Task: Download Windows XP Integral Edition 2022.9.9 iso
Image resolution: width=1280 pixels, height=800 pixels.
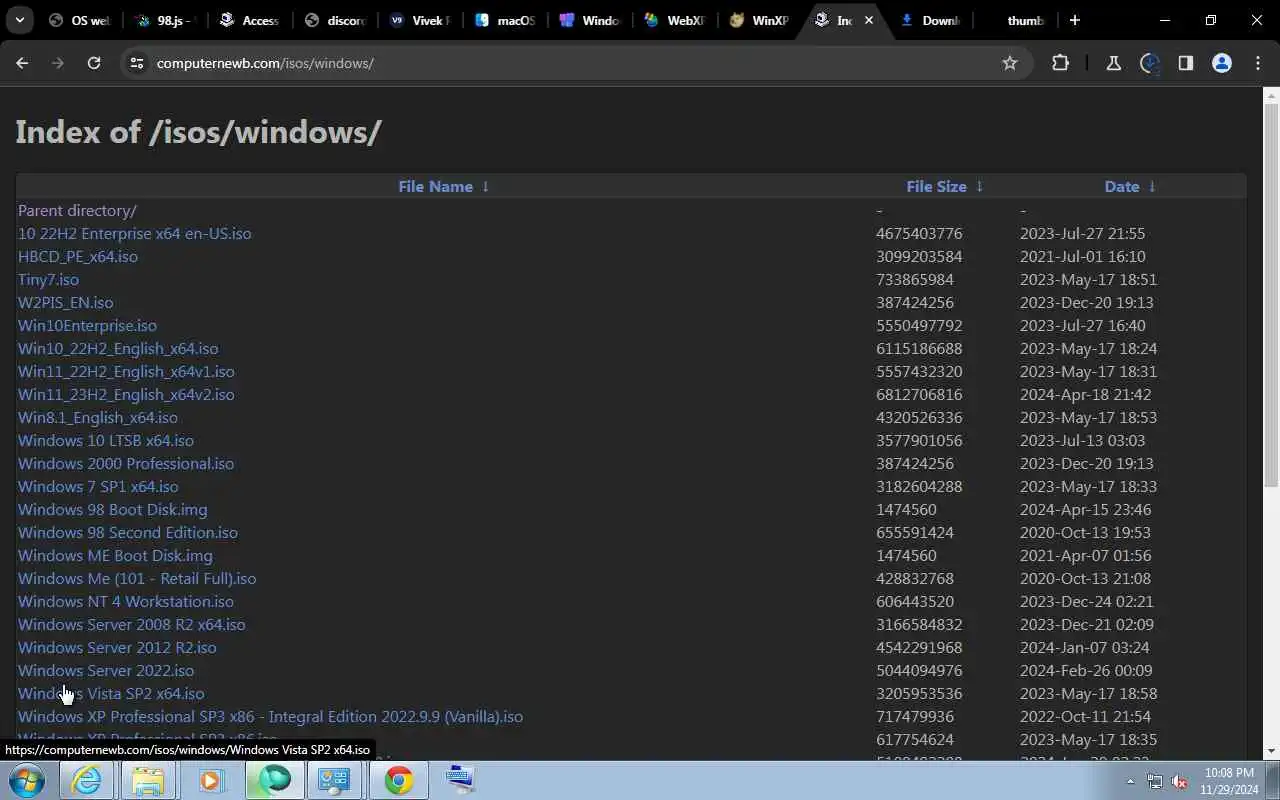Action: click(270, 716)
